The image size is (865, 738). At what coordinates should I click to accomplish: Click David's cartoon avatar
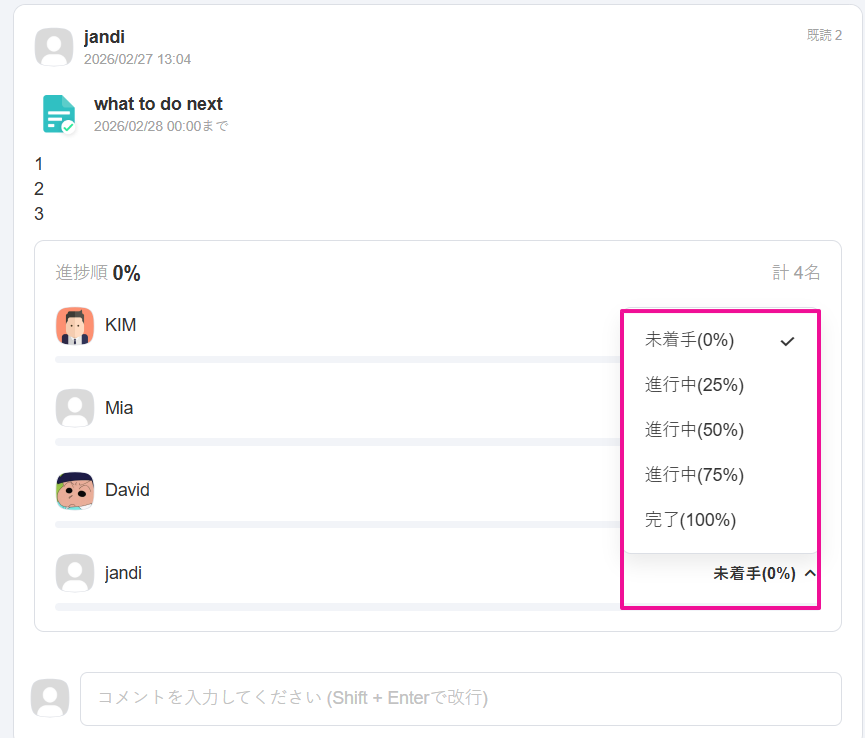(x=75, y=491)
